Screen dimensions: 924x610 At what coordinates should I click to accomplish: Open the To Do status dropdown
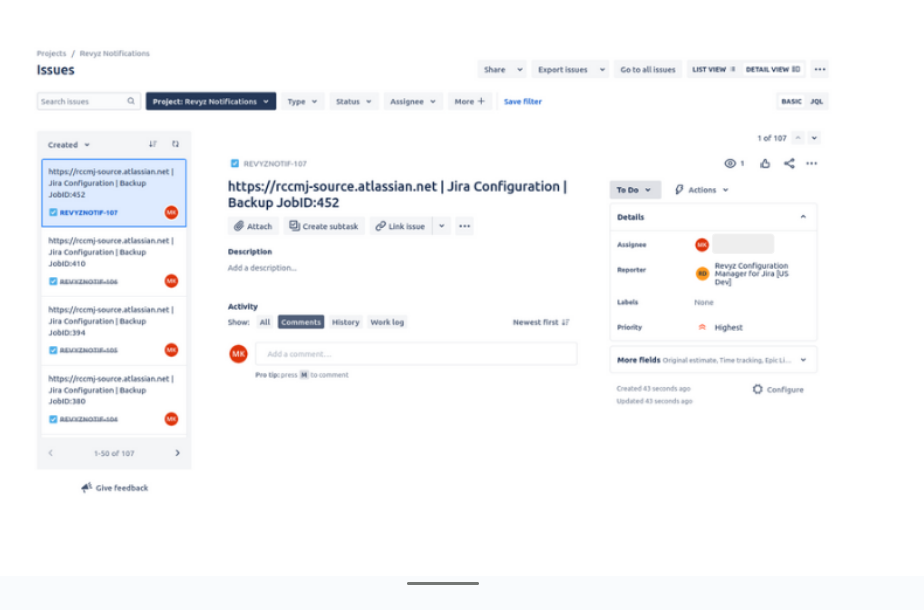[x=635, y=190]
